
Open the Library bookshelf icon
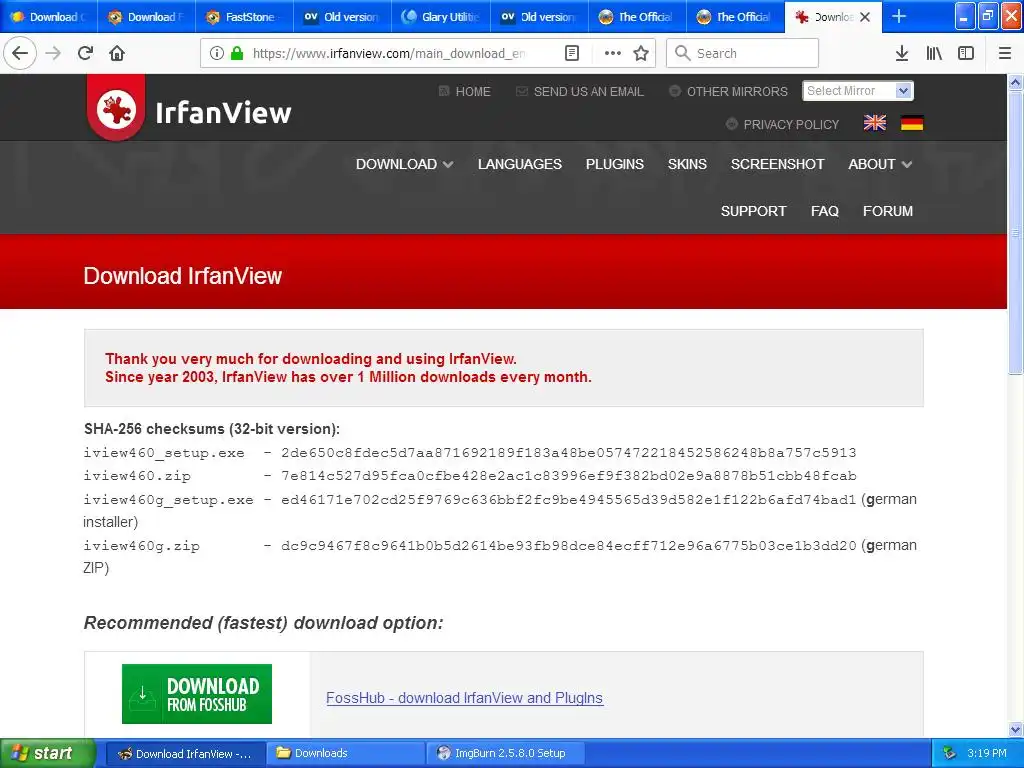934,53
